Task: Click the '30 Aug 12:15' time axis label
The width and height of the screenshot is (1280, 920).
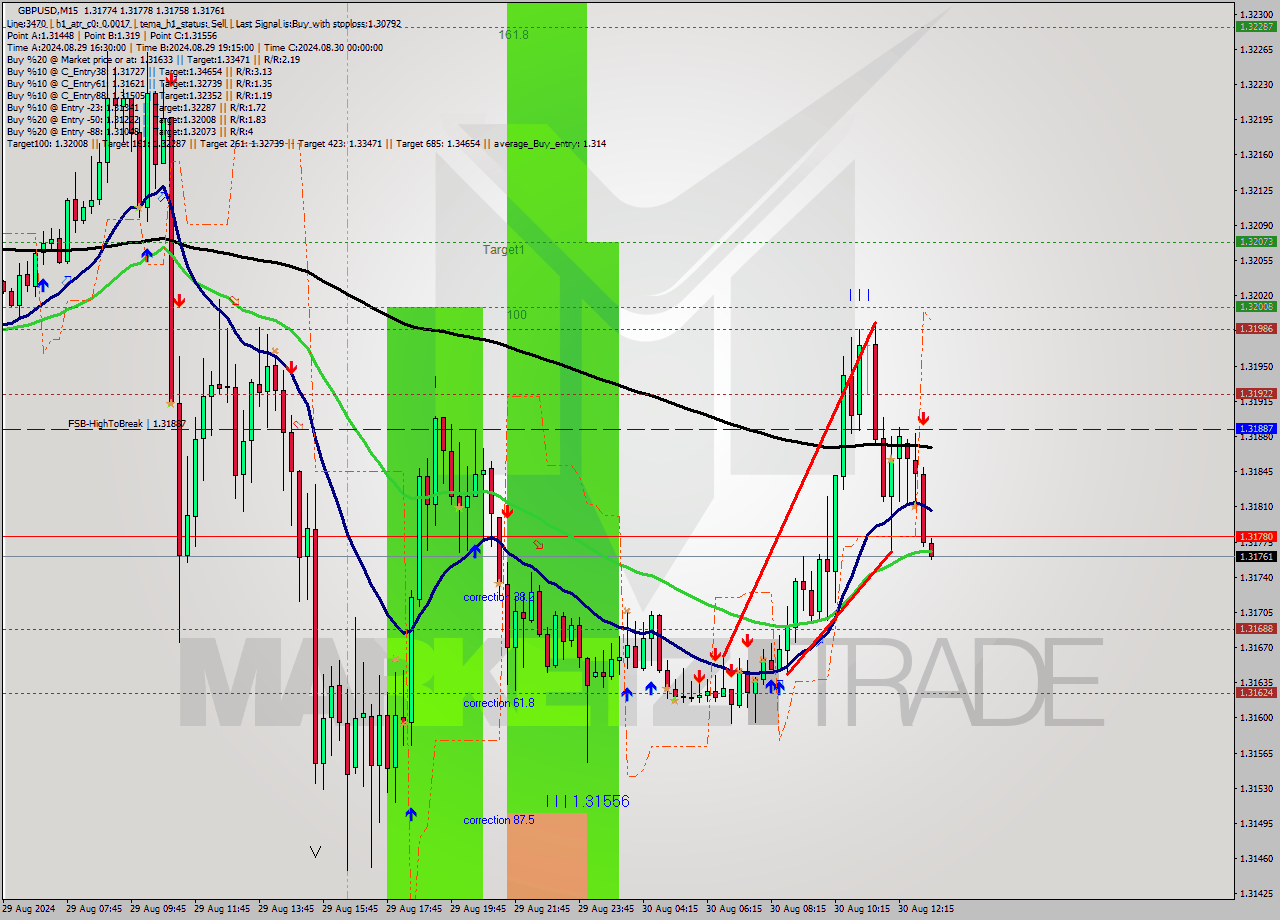Action: [x=926, y=909]
